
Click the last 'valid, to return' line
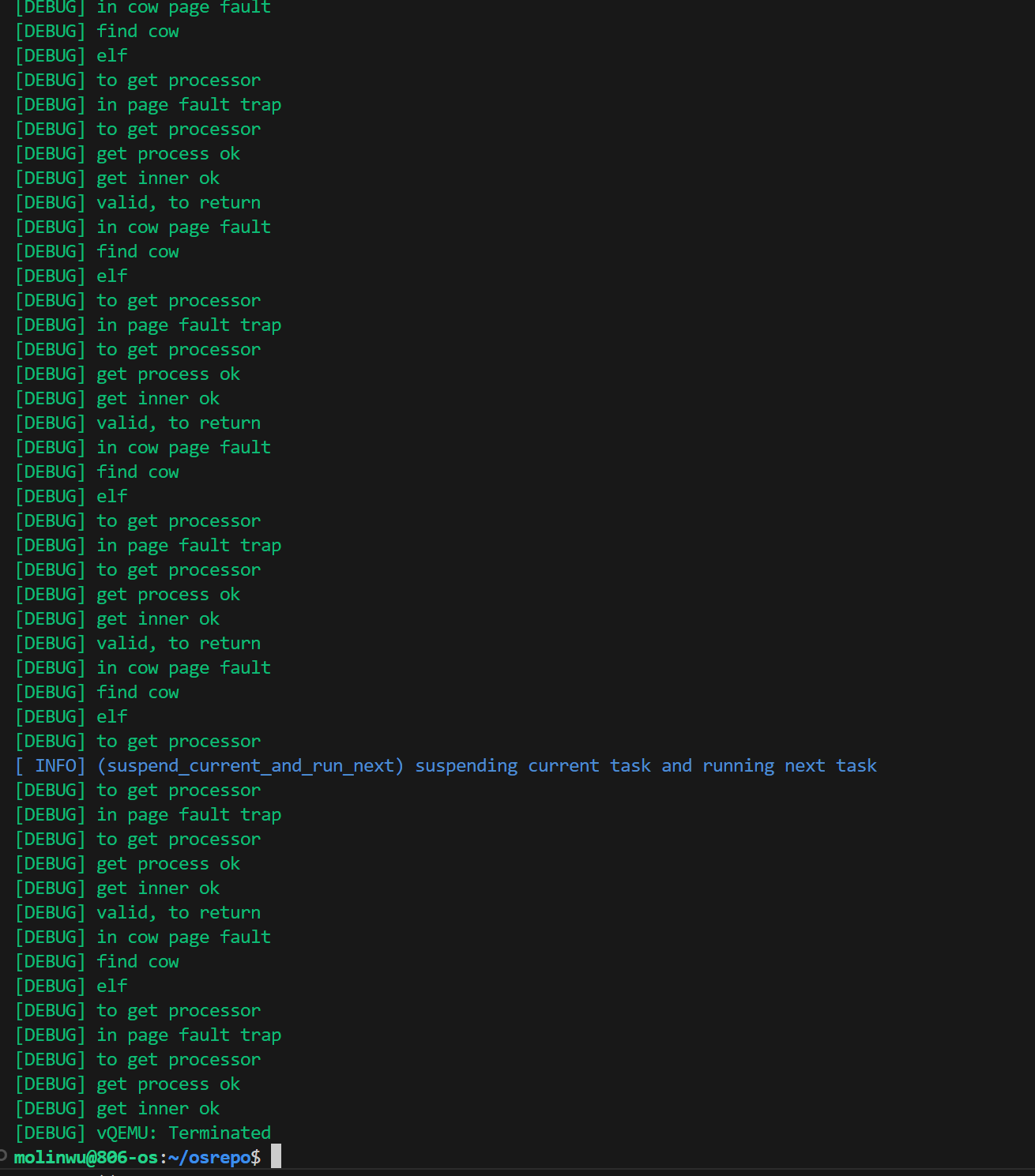pyautogui.click(x=178, y=912)
